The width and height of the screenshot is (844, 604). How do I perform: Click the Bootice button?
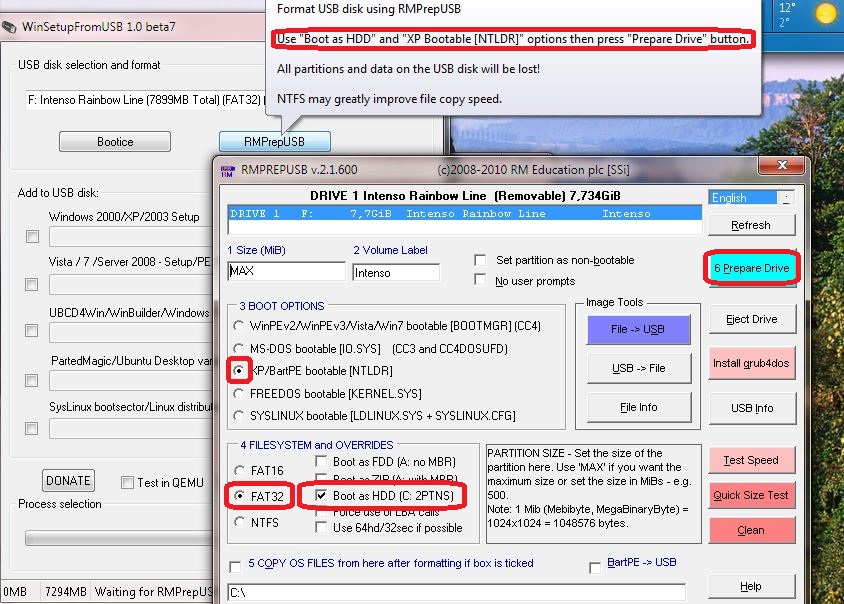[x=115, y=142]
